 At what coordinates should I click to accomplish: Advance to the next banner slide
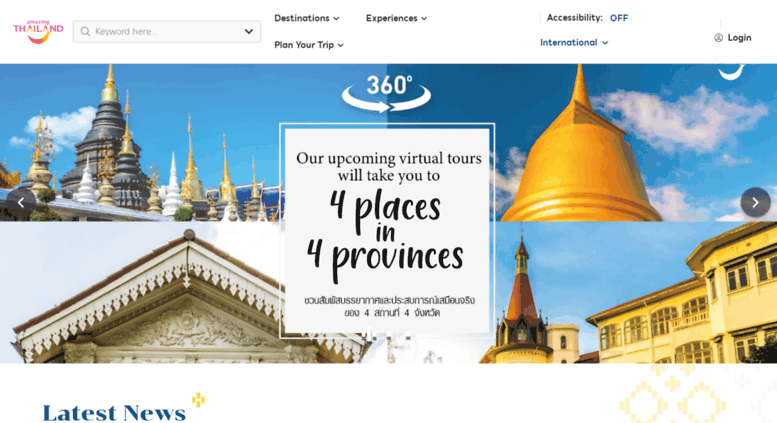755,202
